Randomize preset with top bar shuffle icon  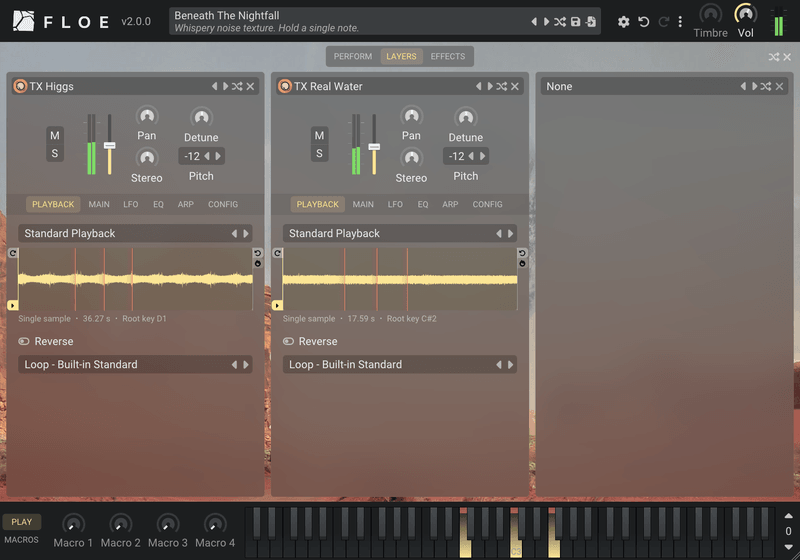560,22
